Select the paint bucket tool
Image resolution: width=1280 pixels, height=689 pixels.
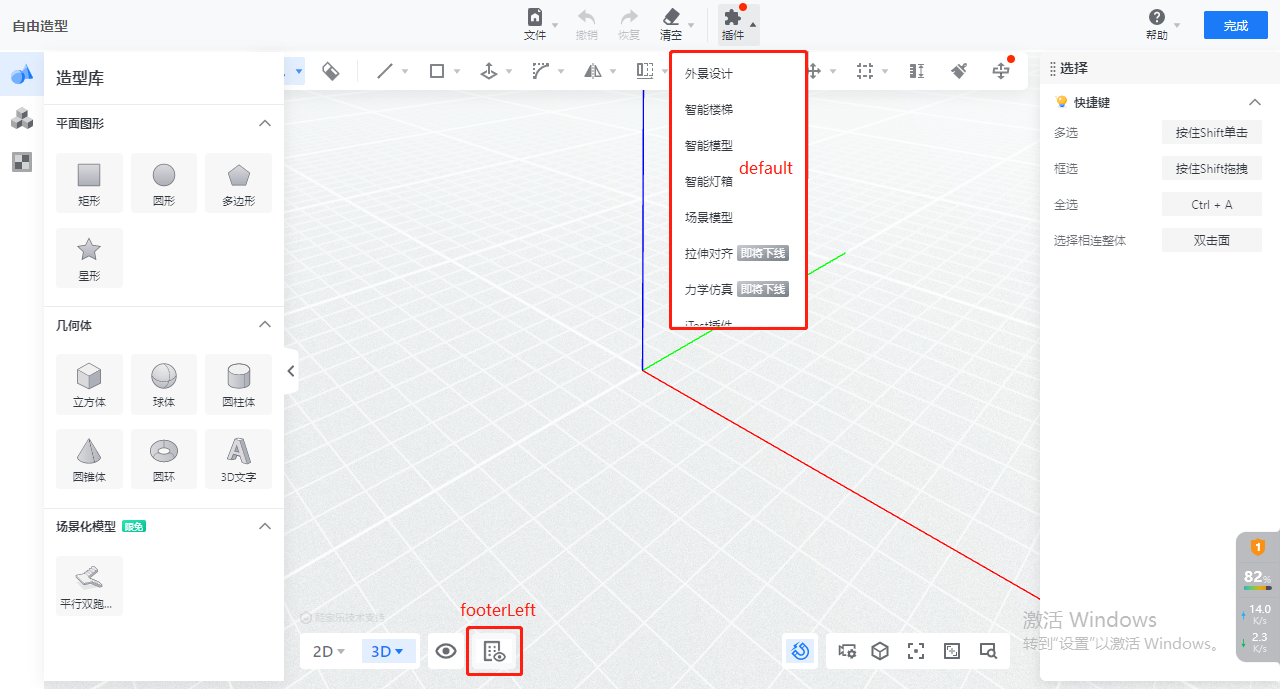coord(330,71)
